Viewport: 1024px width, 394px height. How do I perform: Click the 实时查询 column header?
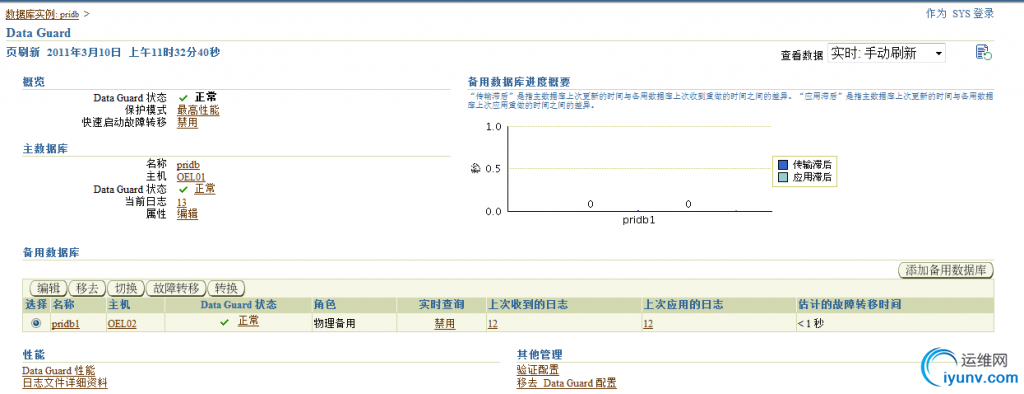click(441, 305)
